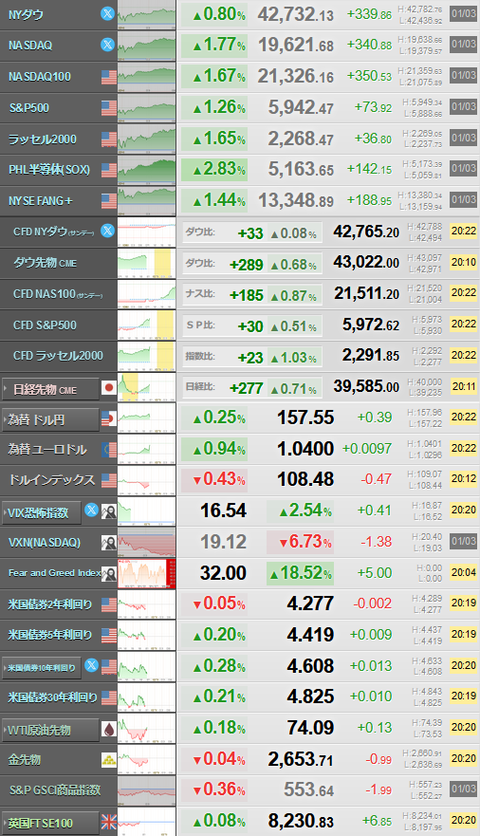
Task: Expand the 日経先物 CME row arrow
Action: (x=6, y=389)
